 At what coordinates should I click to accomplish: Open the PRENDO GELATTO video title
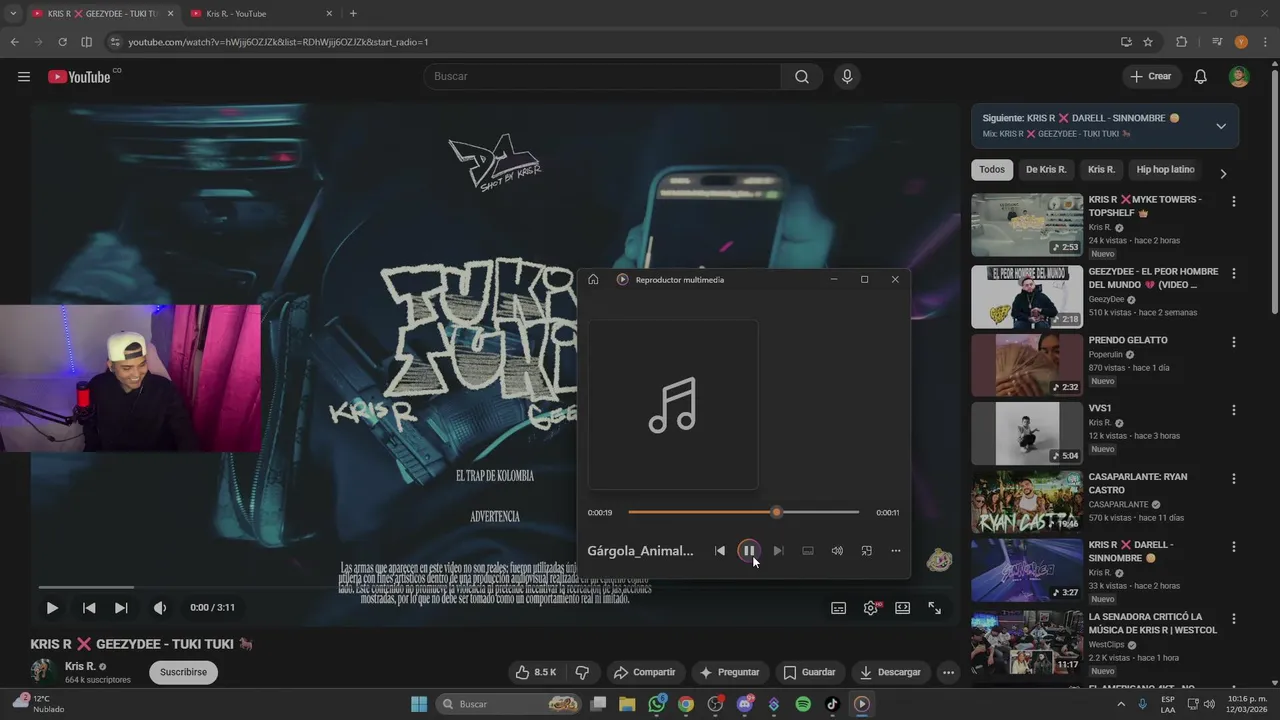point(1128,340)
